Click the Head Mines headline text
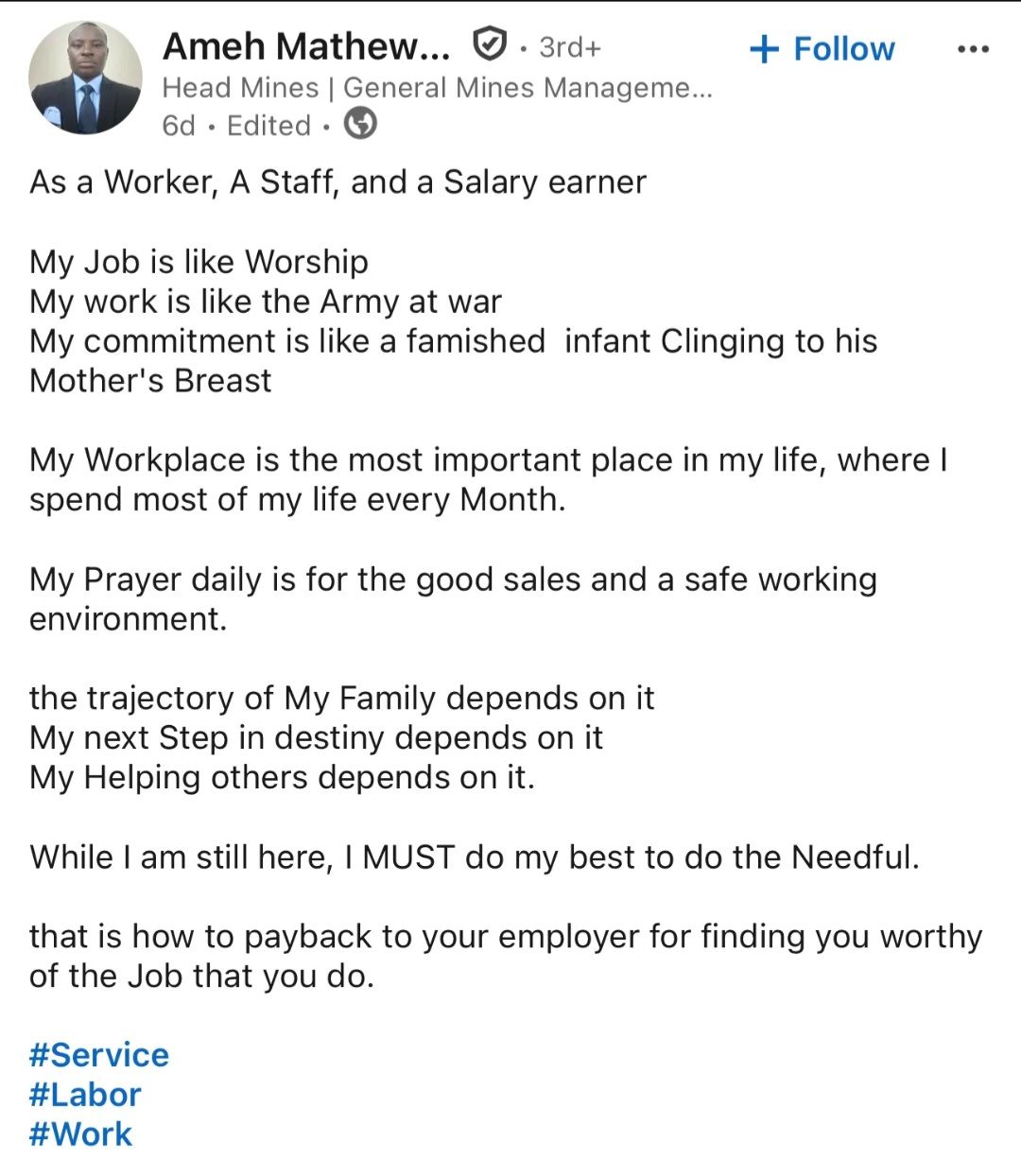 click(x=437, y=88)
